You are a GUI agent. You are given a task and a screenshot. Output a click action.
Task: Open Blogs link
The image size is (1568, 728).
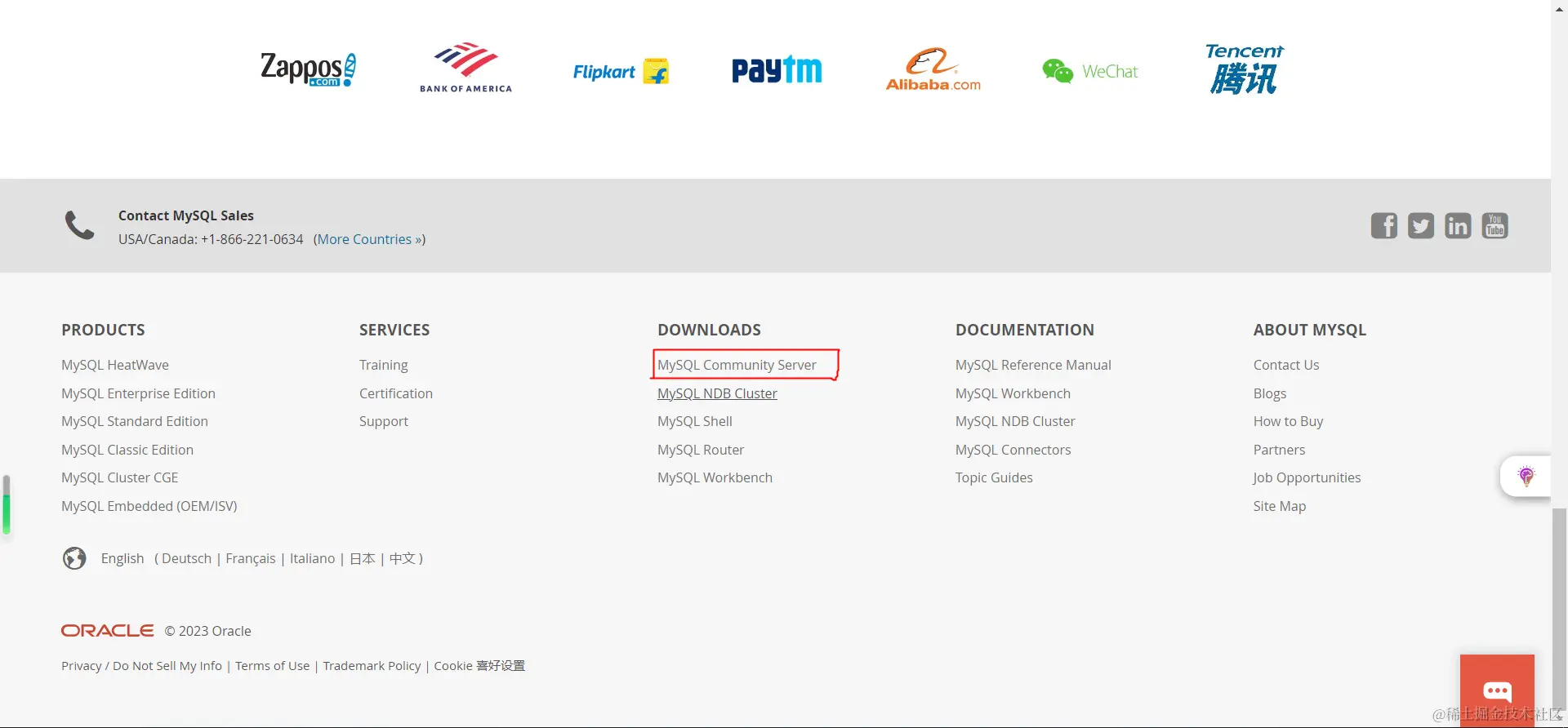pos(1270,393)
